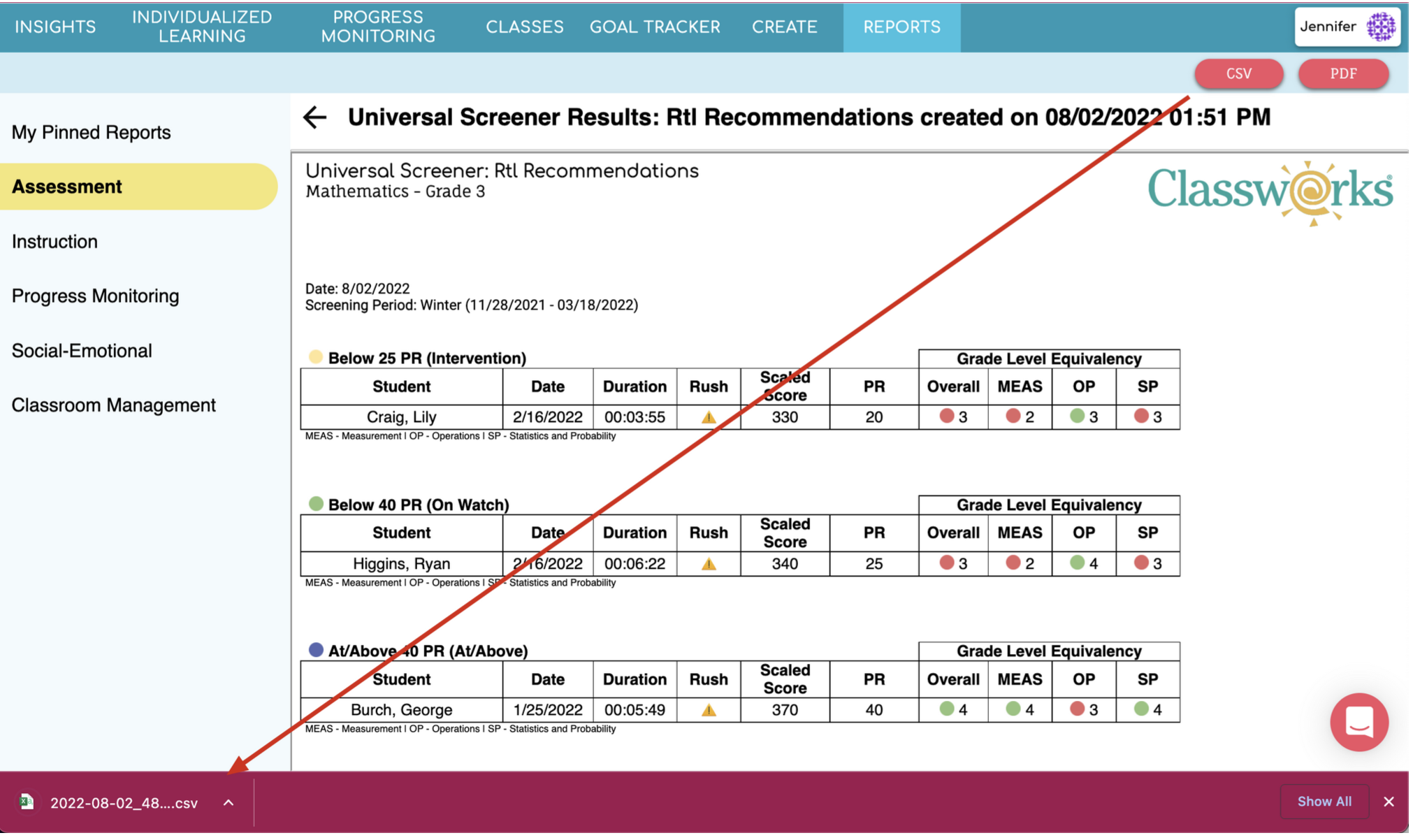This screenshot has height=840, width=1413.
Task: Switch to Goal Tracker tab
Action: pos(654,27)
